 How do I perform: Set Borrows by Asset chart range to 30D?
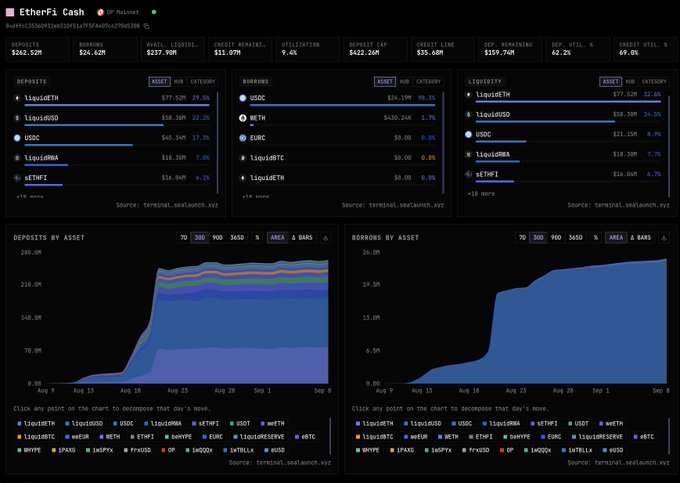(538, 238)
